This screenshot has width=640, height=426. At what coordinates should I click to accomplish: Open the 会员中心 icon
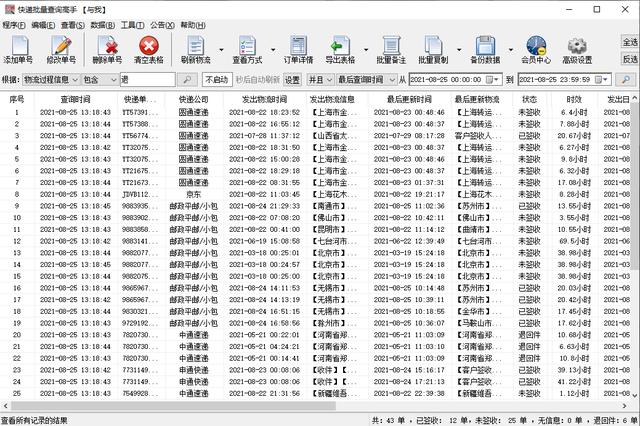coord(536,47)
